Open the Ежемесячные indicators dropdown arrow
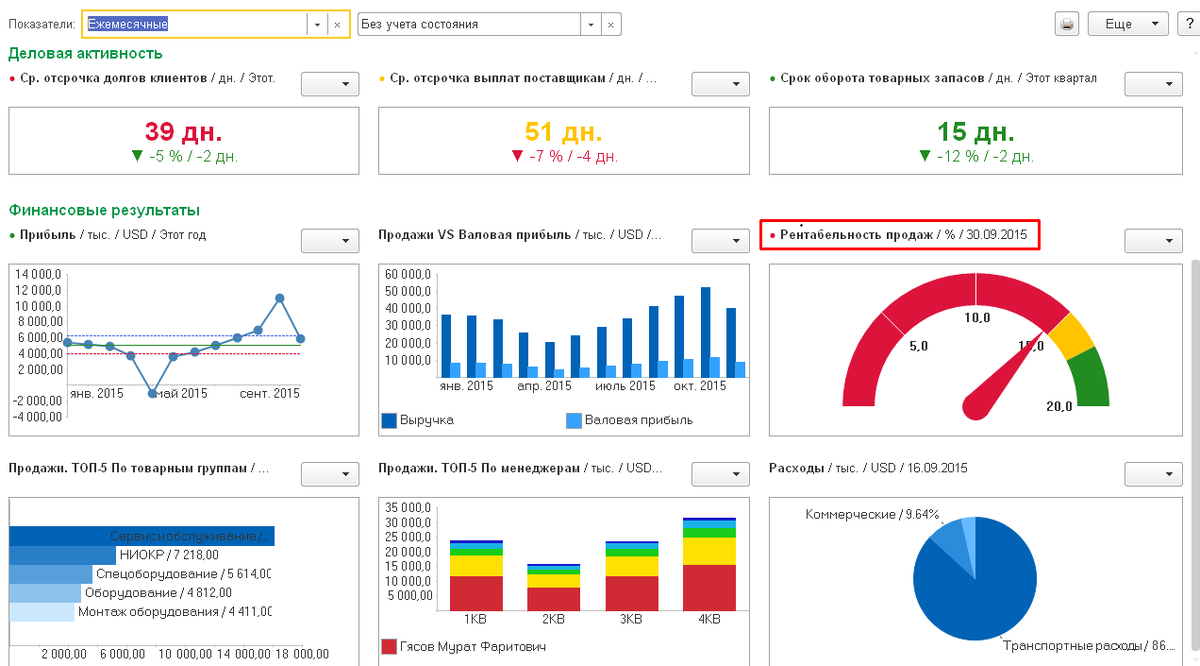 pyautogui.click(x=318, y=24)
